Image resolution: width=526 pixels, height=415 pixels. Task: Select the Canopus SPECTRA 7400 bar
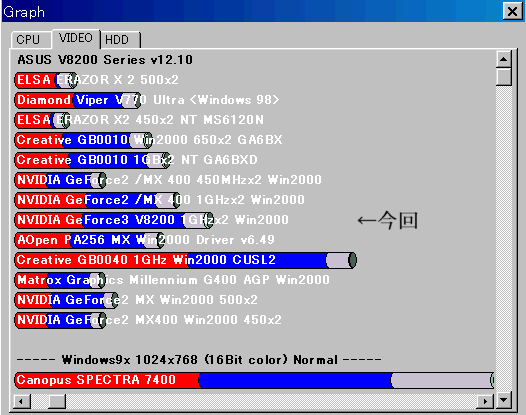(254, 380)
